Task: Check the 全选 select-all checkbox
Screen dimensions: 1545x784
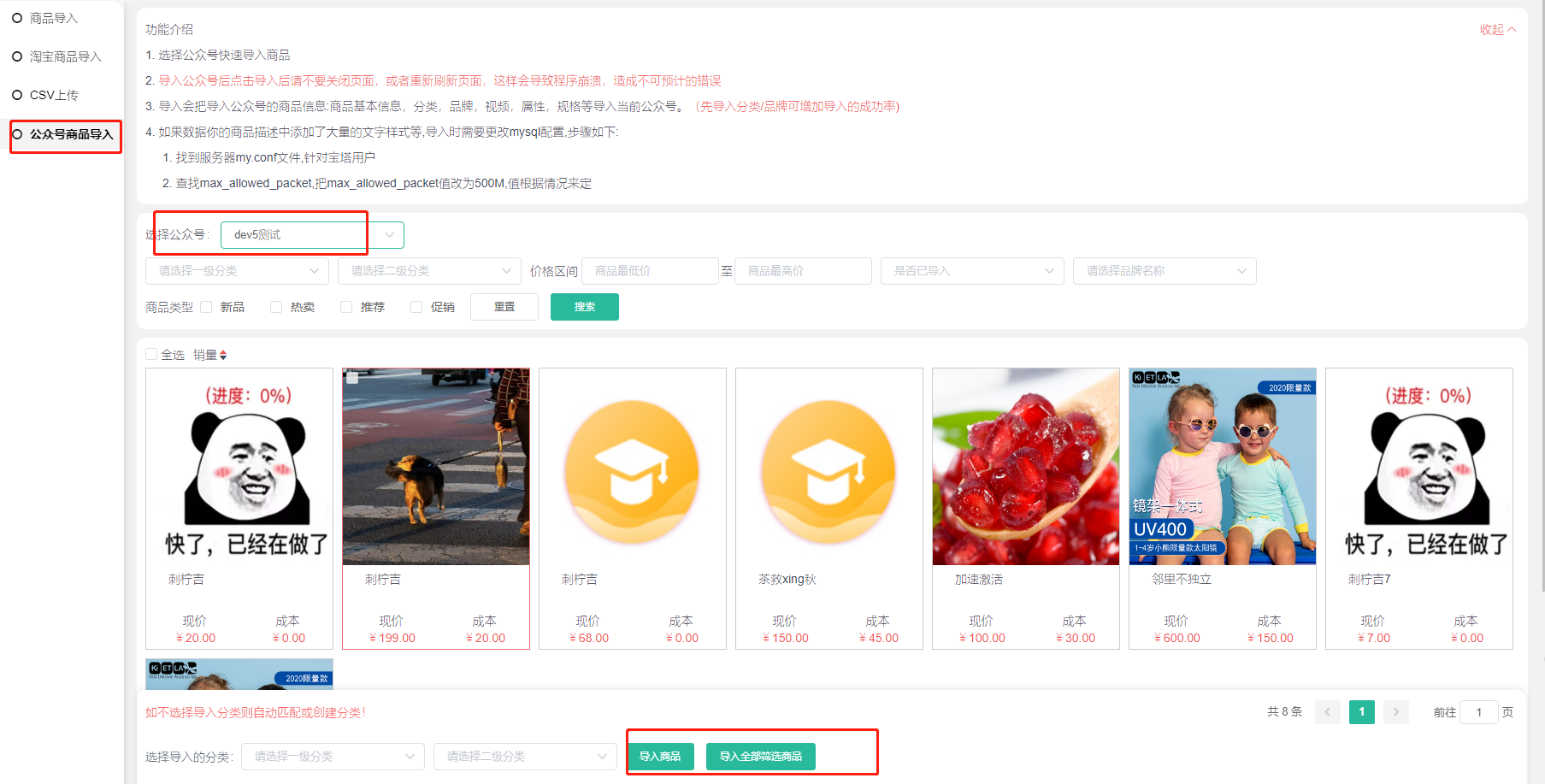Action: pos(151,354)
